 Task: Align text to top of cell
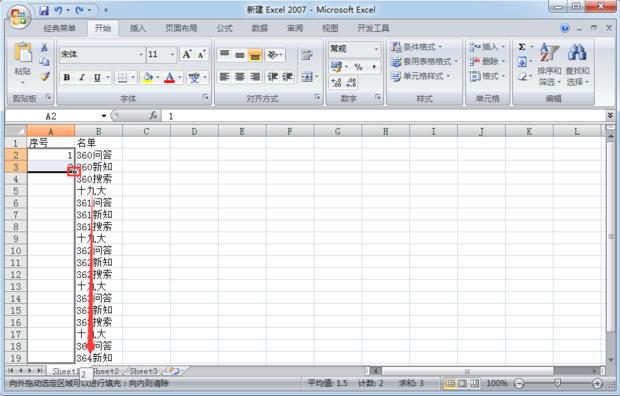[225, 55]
